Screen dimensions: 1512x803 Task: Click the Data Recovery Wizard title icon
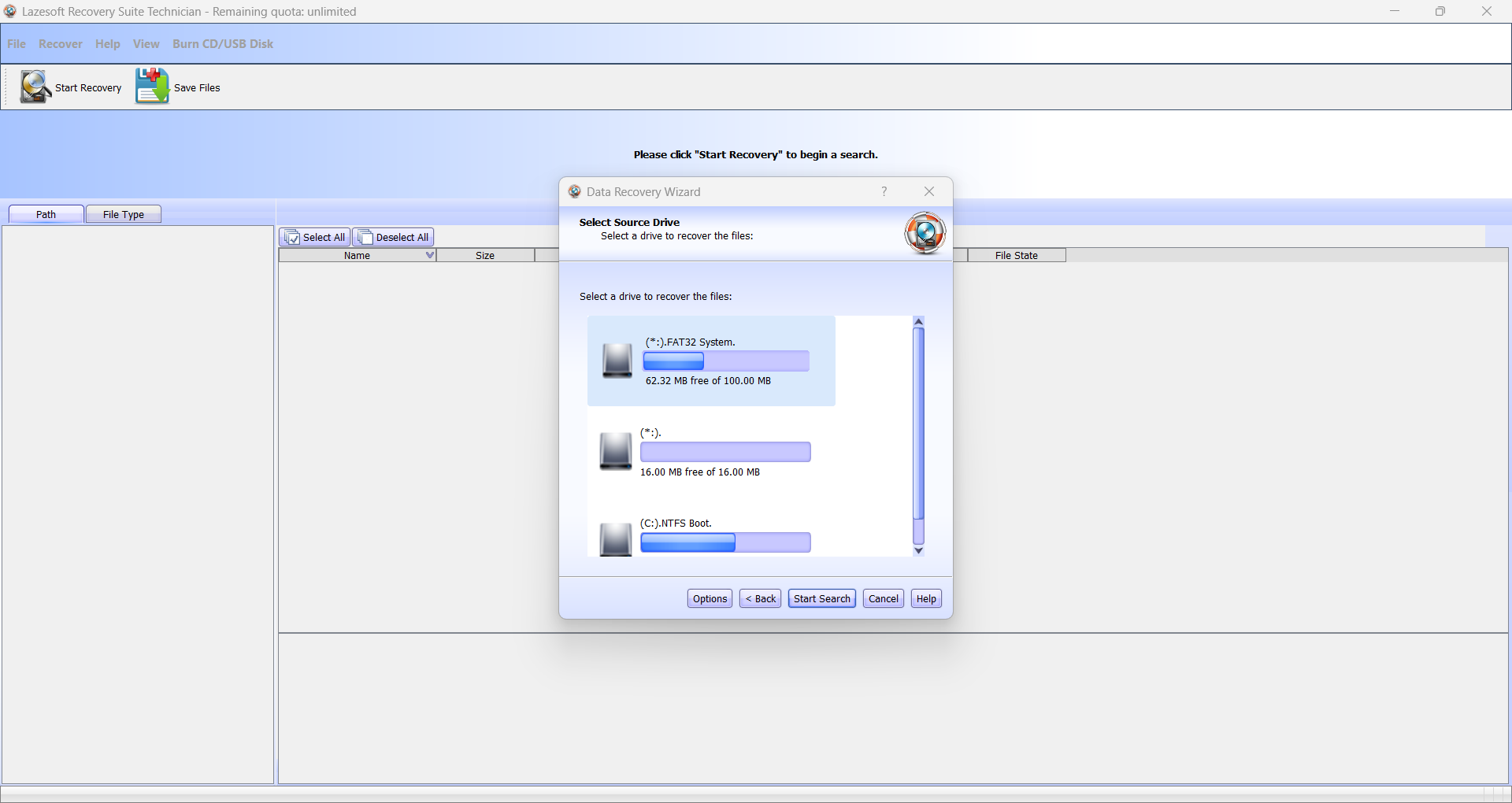[575, 191]
